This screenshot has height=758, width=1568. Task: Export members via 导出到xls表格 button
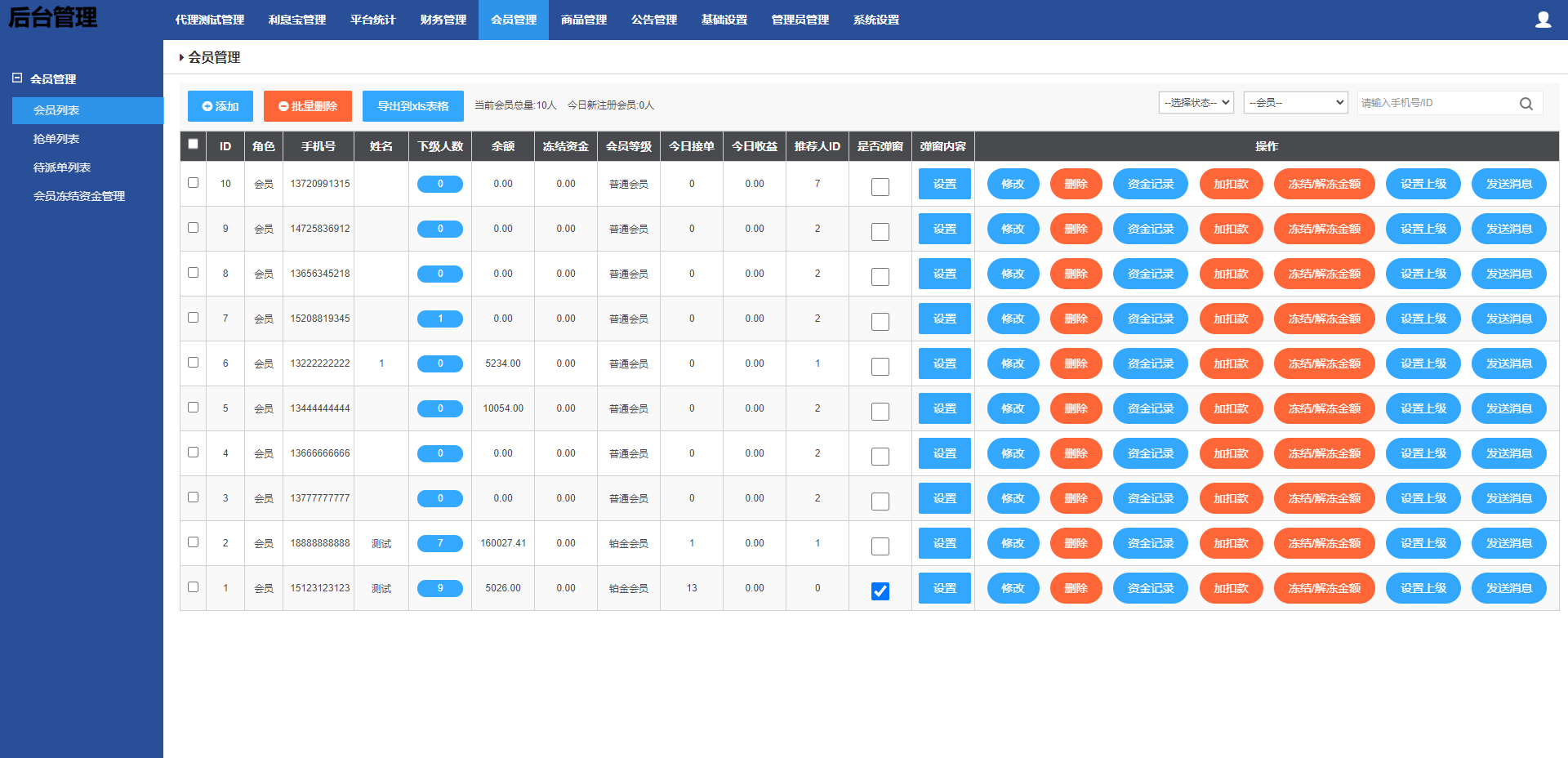(412, 106)
